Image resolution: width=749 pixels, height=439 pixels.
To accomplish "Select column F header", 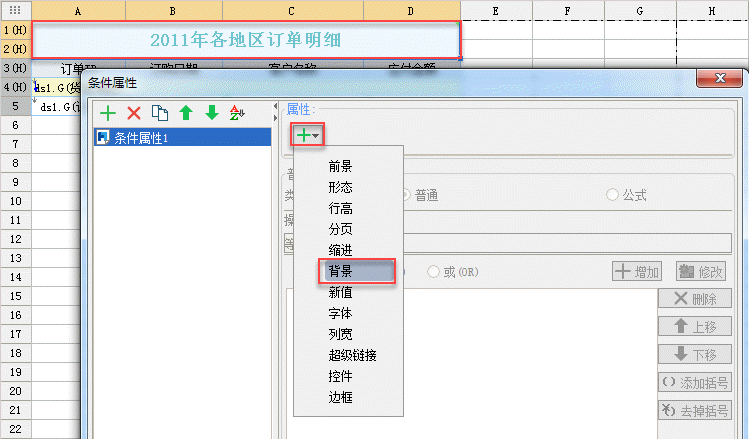I will click(568, 11).
